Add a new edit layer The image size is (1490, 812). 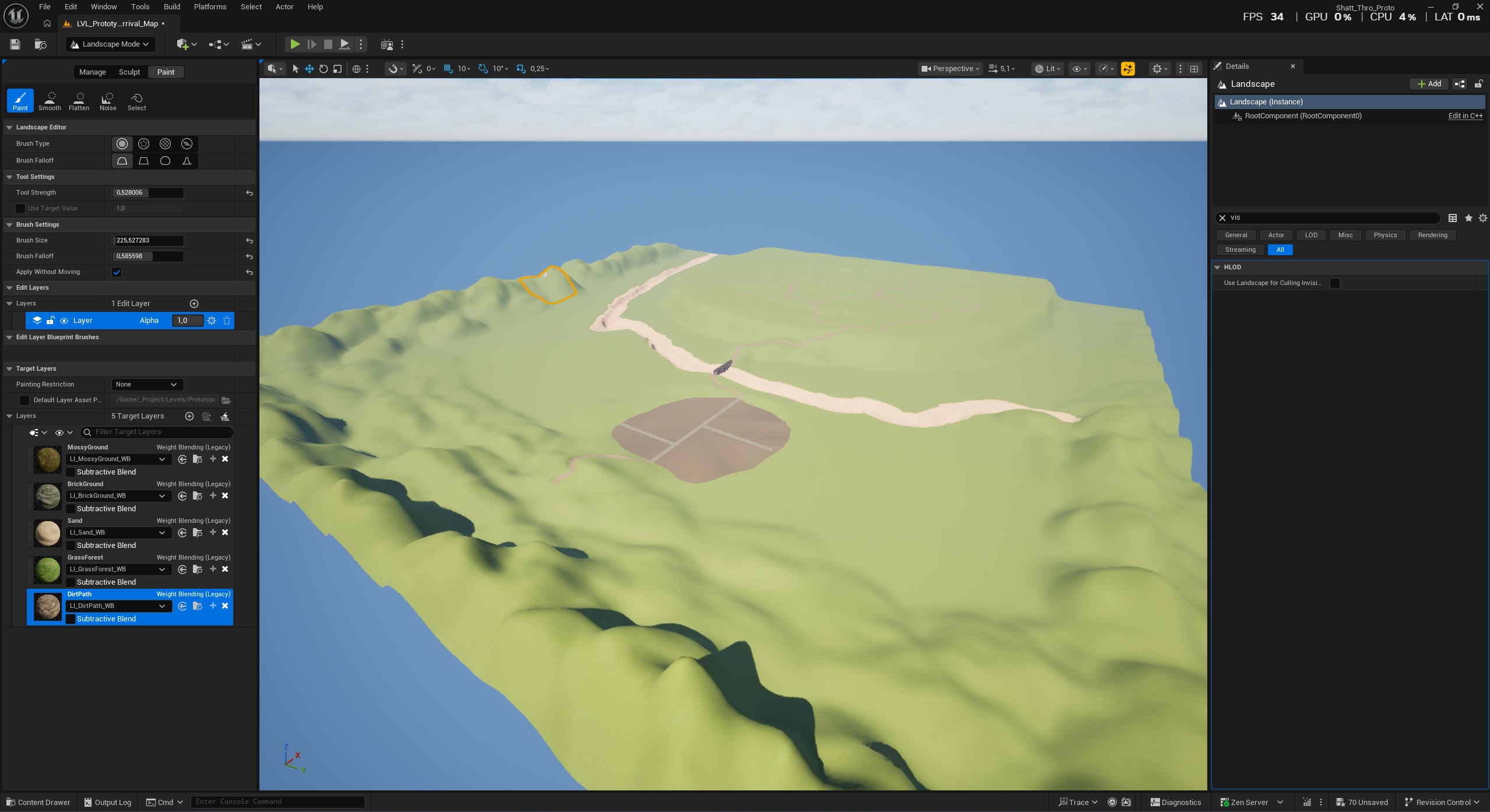pyautogui.click(x=194, y=304)
